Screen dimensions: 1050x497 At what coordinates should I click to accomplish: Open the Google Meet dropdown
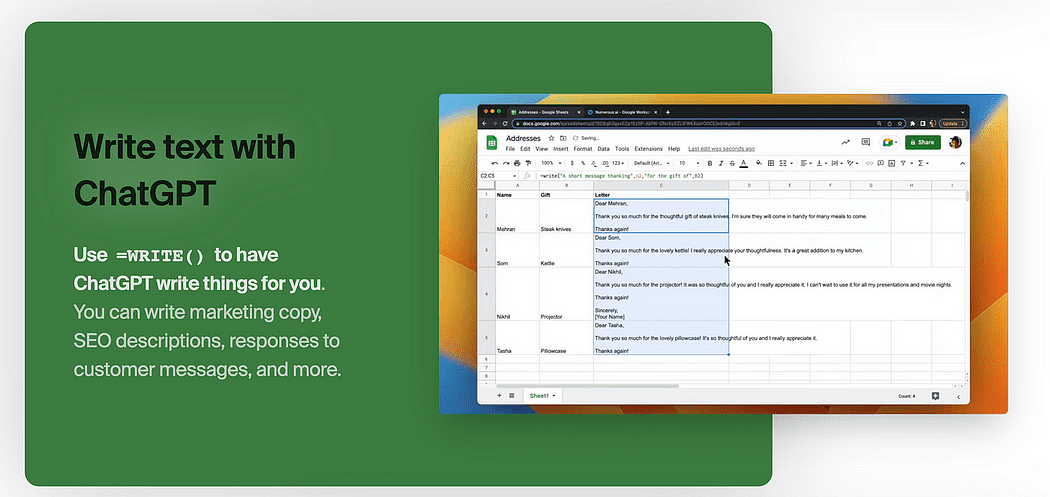(x=896, y=142)
